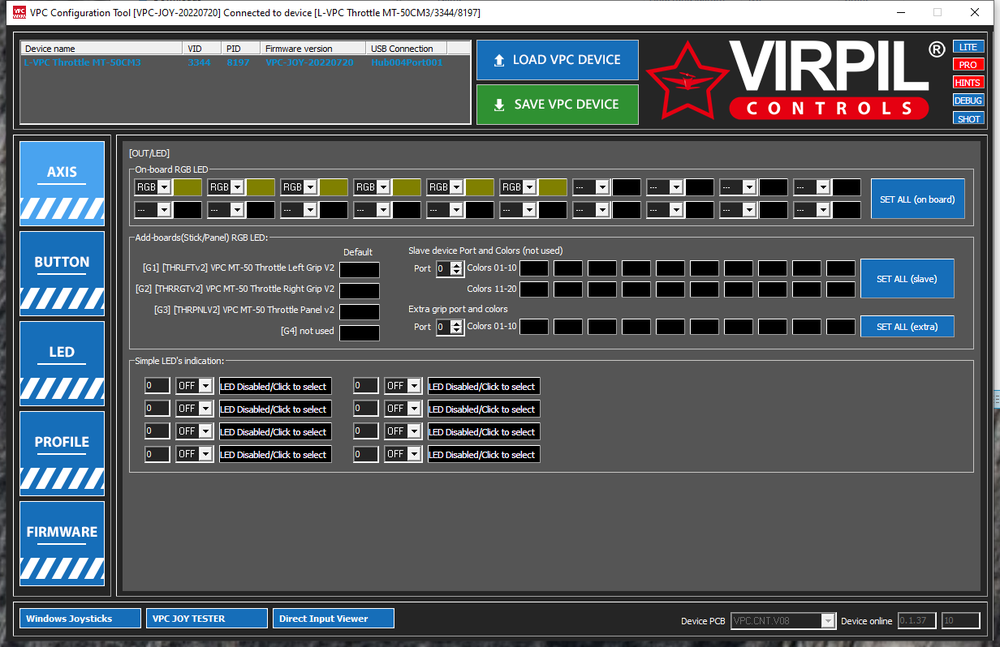The width and height of the screenshot is (1000, 647).
Task: Click SET ALL (extra) button
Action: (x=907, y=327)
